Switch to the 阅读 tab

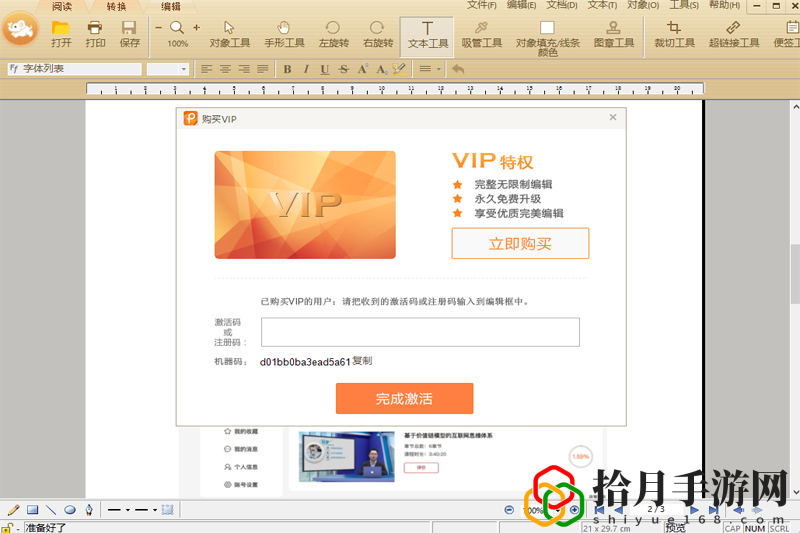62,7
